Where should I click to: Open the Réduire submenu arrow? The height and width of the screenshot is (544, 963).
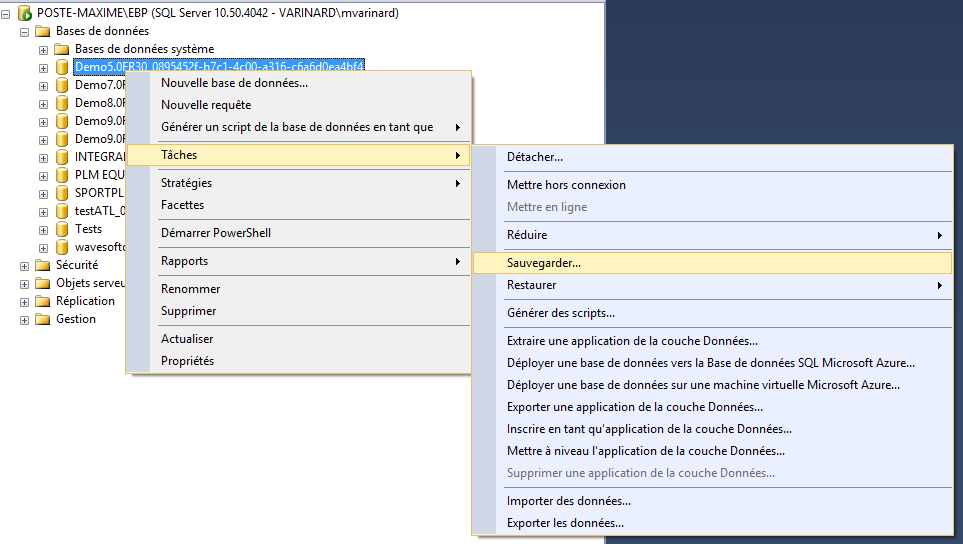click(x=940, y=235)
